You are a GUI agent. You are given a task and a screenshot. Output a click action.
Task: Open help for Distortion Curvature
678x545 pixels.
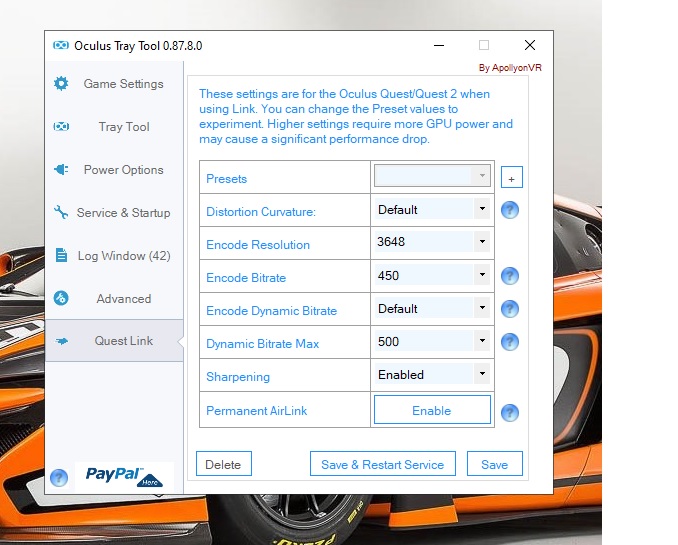click(x=510, y=210)
